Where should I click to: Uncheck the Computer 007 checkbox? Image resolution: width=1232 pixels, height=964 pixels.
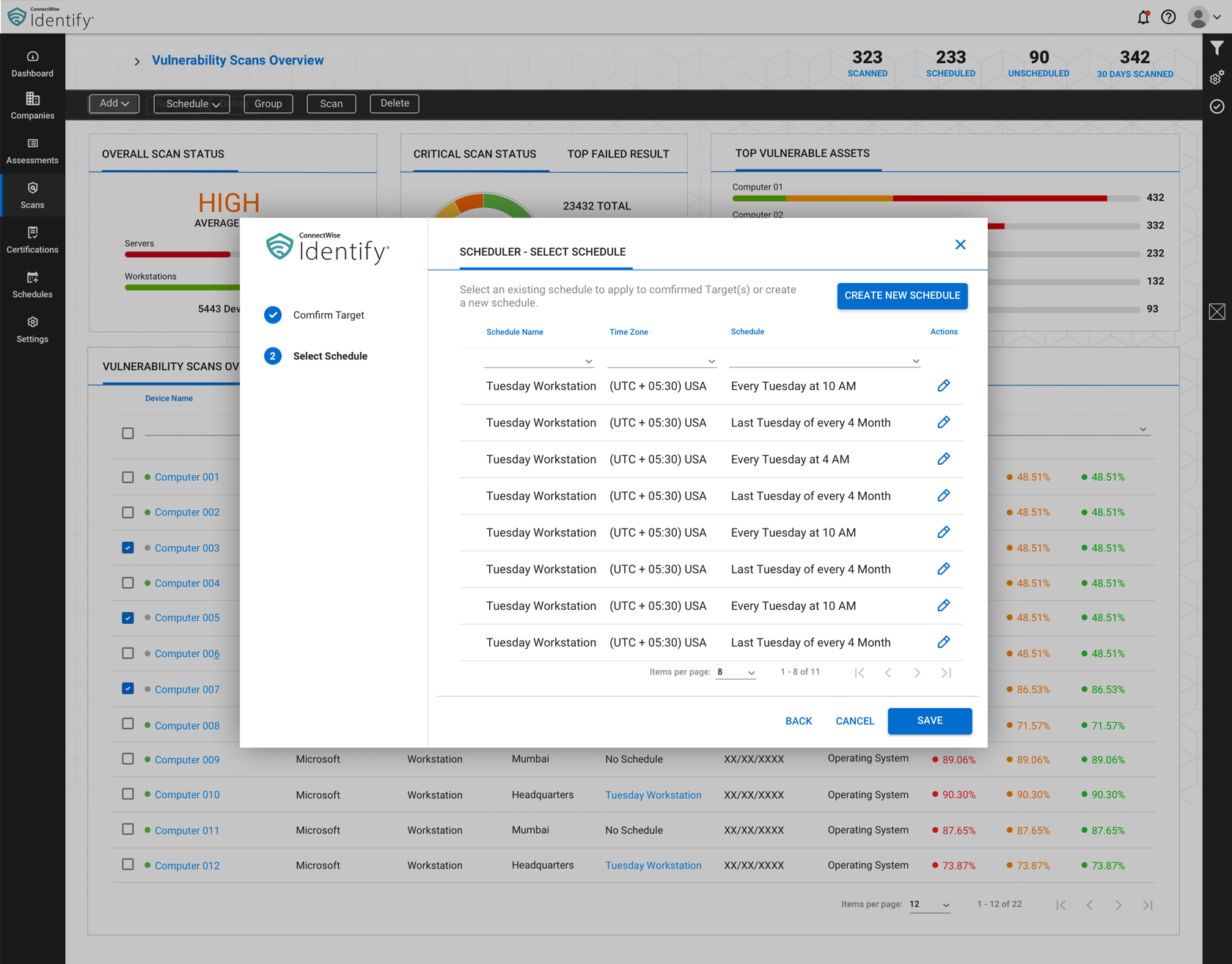click(x=128, y=688)
